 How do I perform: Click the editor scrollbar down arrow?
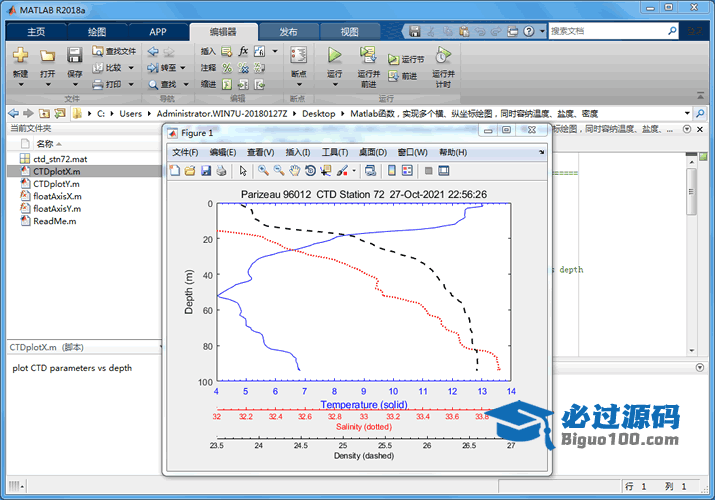pyautogui.click(x=691, y=351)
